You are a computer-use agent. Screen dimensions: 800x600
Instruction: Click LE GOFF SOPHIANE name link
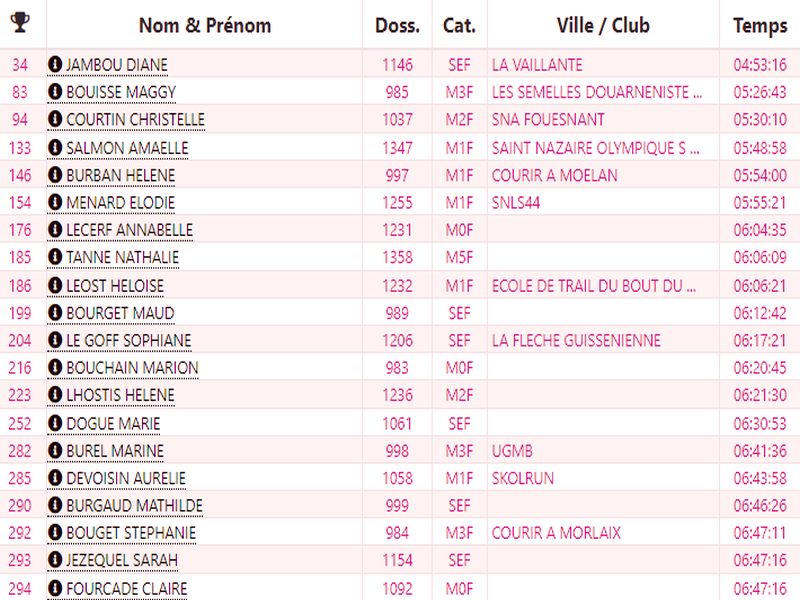(x=128, y=341)
